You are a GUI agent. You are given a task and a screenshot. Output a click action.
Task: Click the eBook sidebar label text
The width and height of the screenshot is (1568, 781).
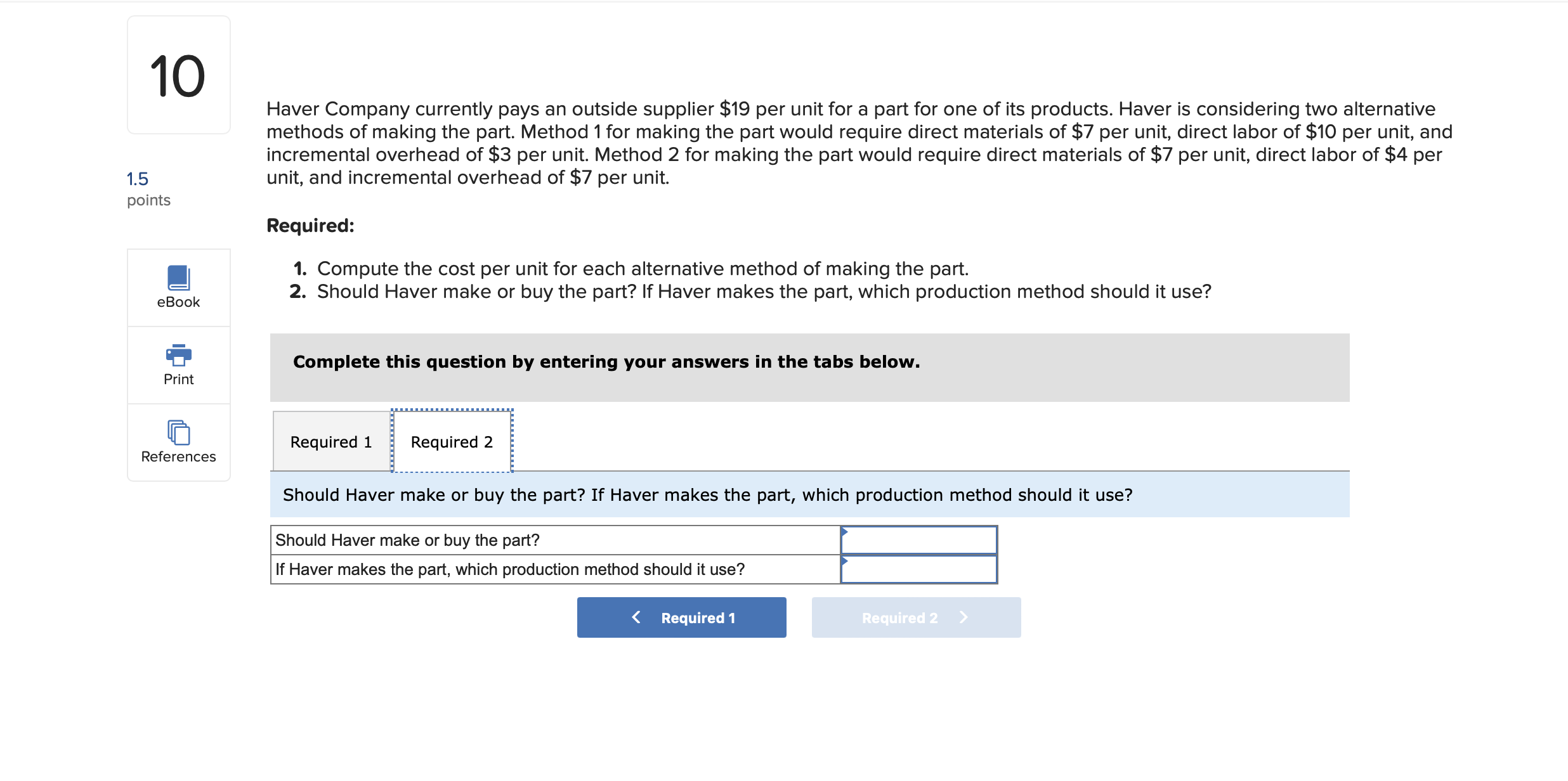tap(179, 302)
